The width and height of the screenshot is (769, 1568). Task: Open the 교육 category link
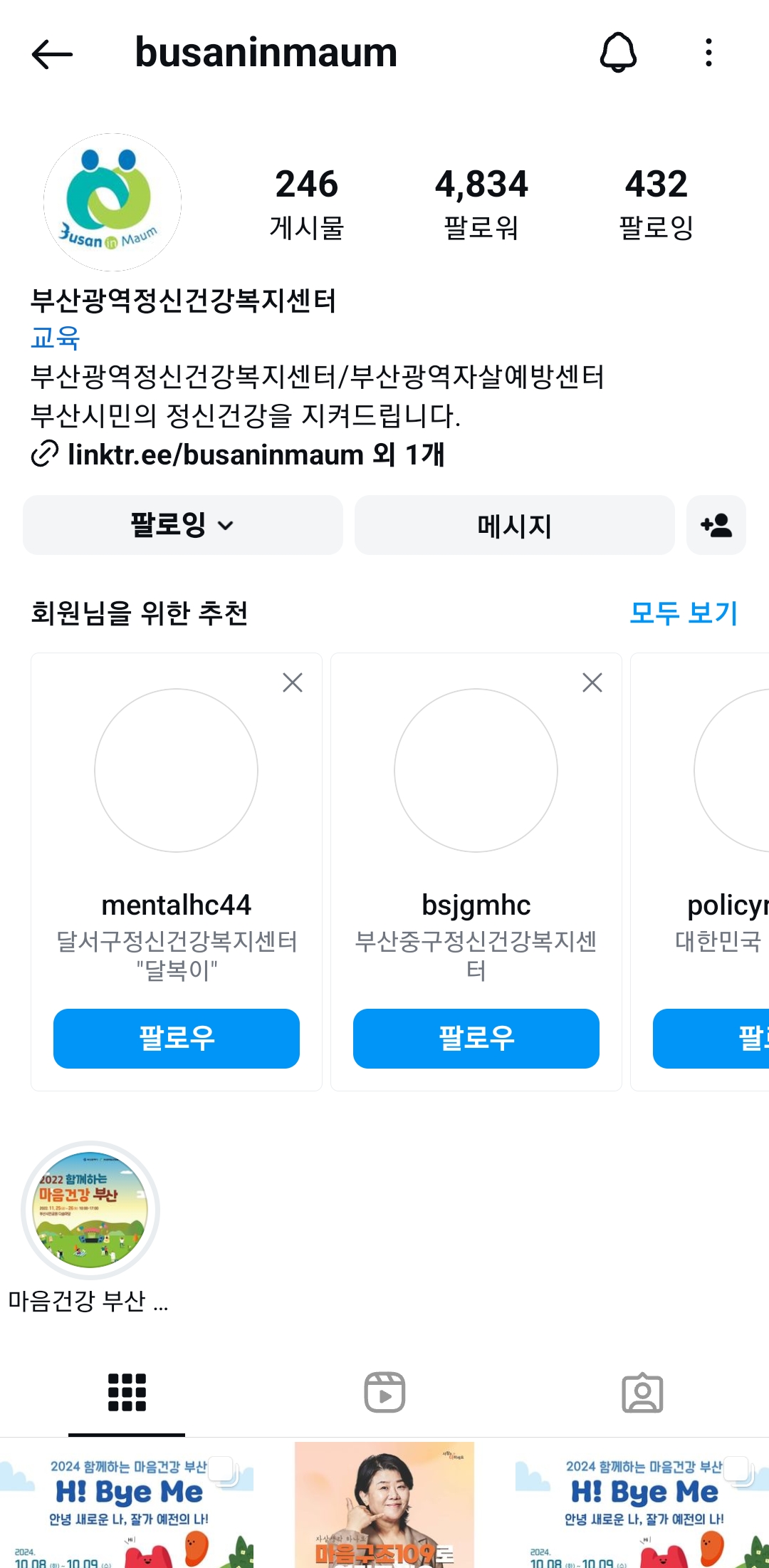[x=55, y=338]
